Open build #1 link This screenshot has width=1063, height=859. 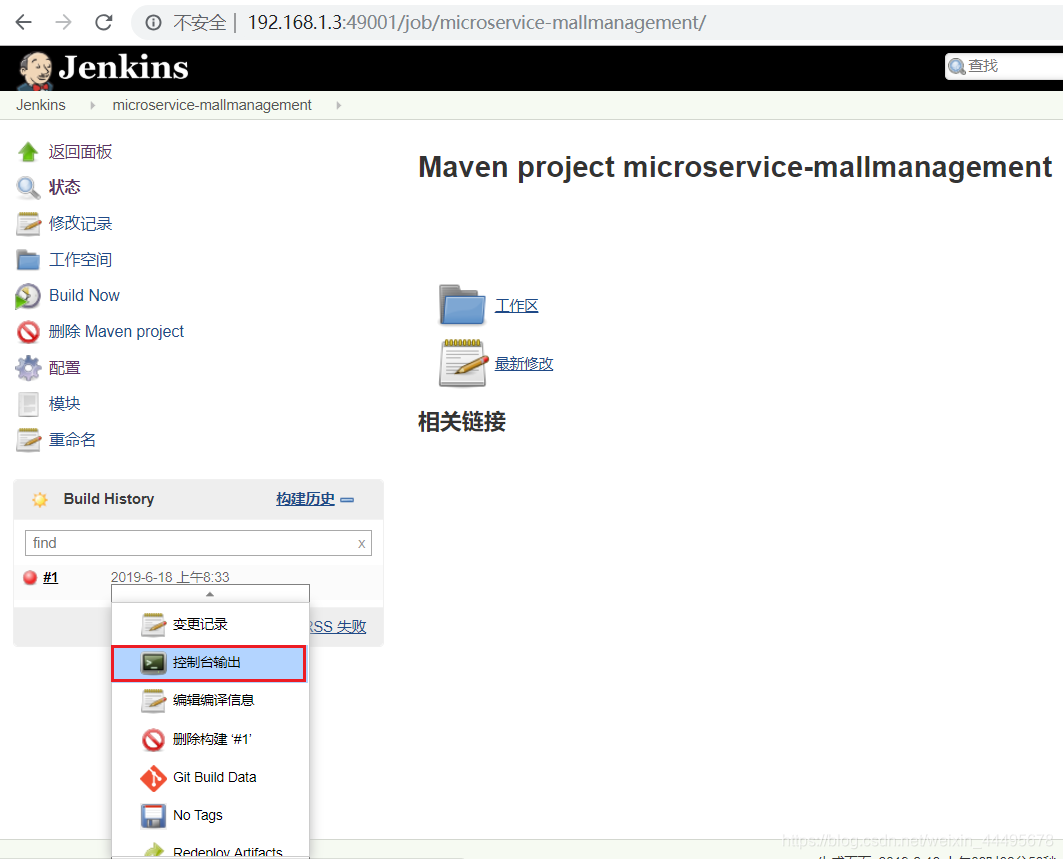[51, 578]
